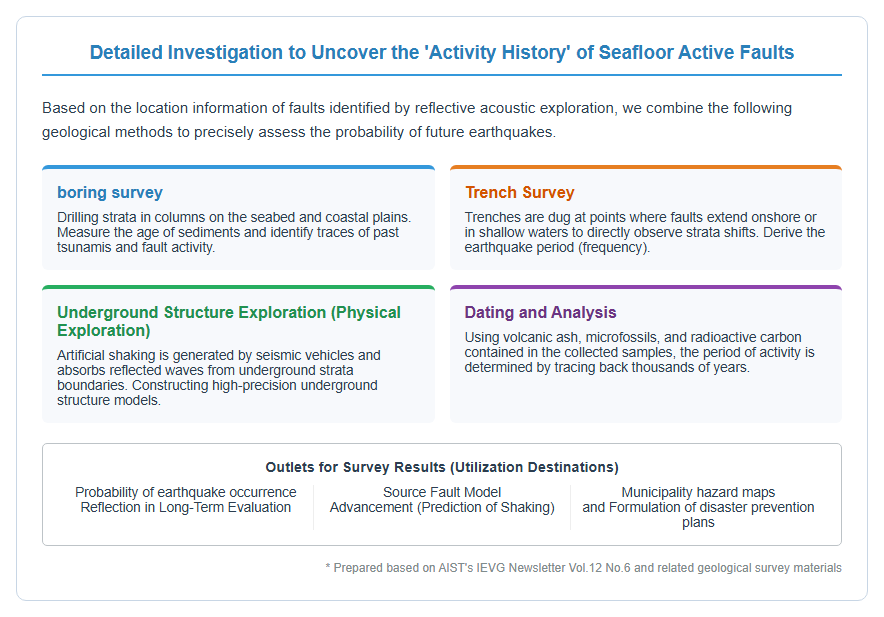Click the 'Trench Survey' heading

coord(519,192)
